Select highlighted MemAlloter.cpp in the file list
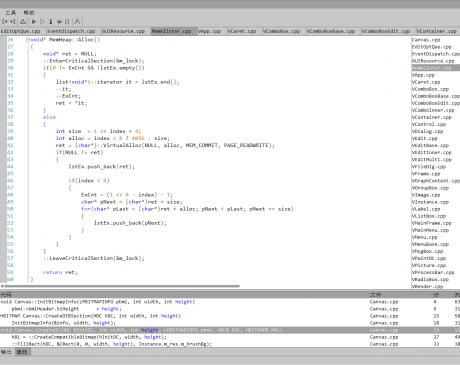 coord(436,68)
